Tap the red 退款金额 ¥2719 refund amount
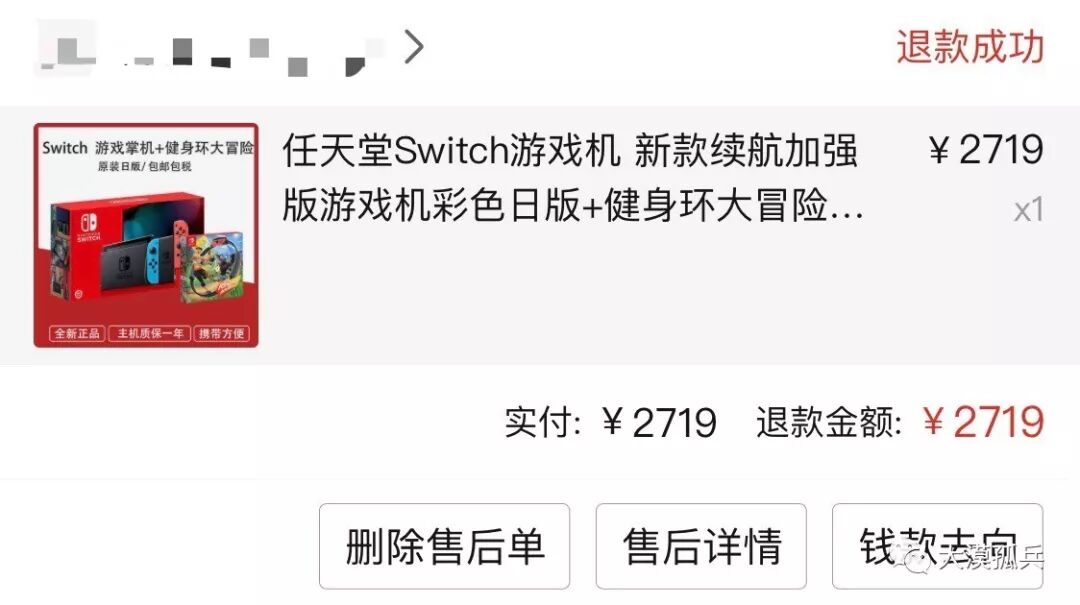The height and width of the screenshot is (605, 1080). (x=900, y=422)
